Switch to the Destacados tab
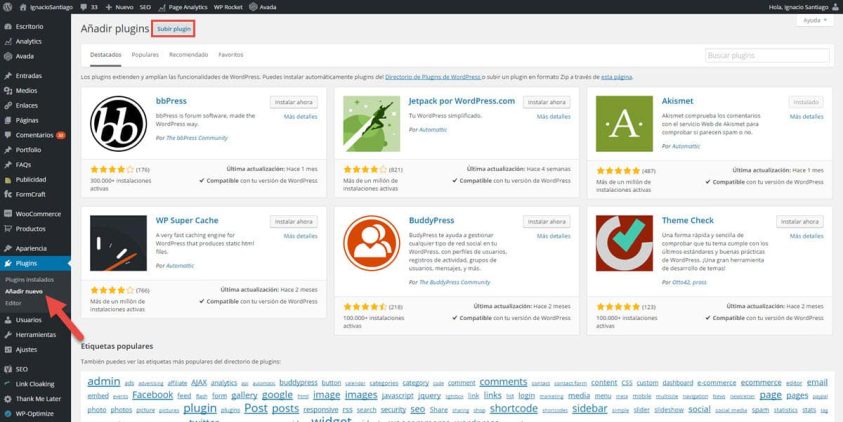843x422 pixels. click(x=105, y=55)
